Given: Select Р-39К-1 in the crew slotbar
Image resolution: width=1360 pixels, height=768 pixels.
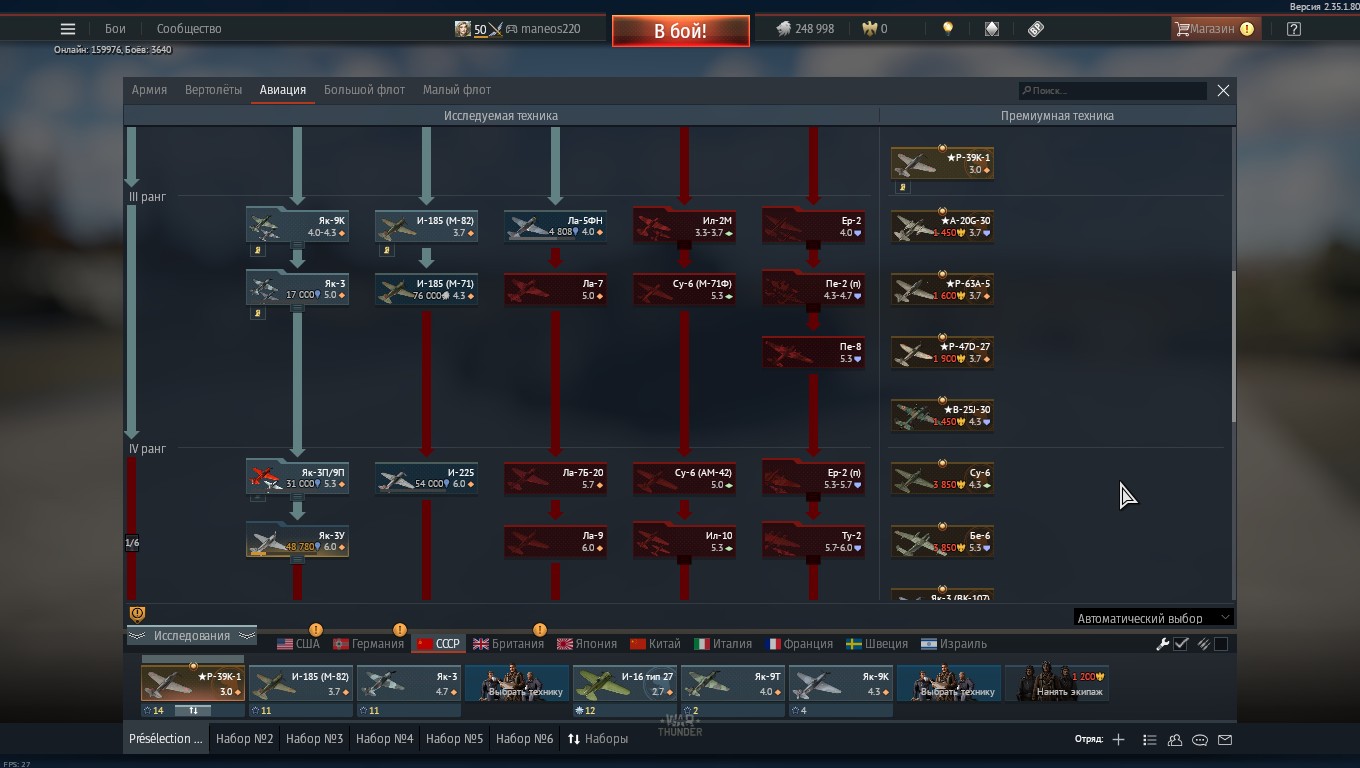Looking at the screenshot, I should point(193,683).
